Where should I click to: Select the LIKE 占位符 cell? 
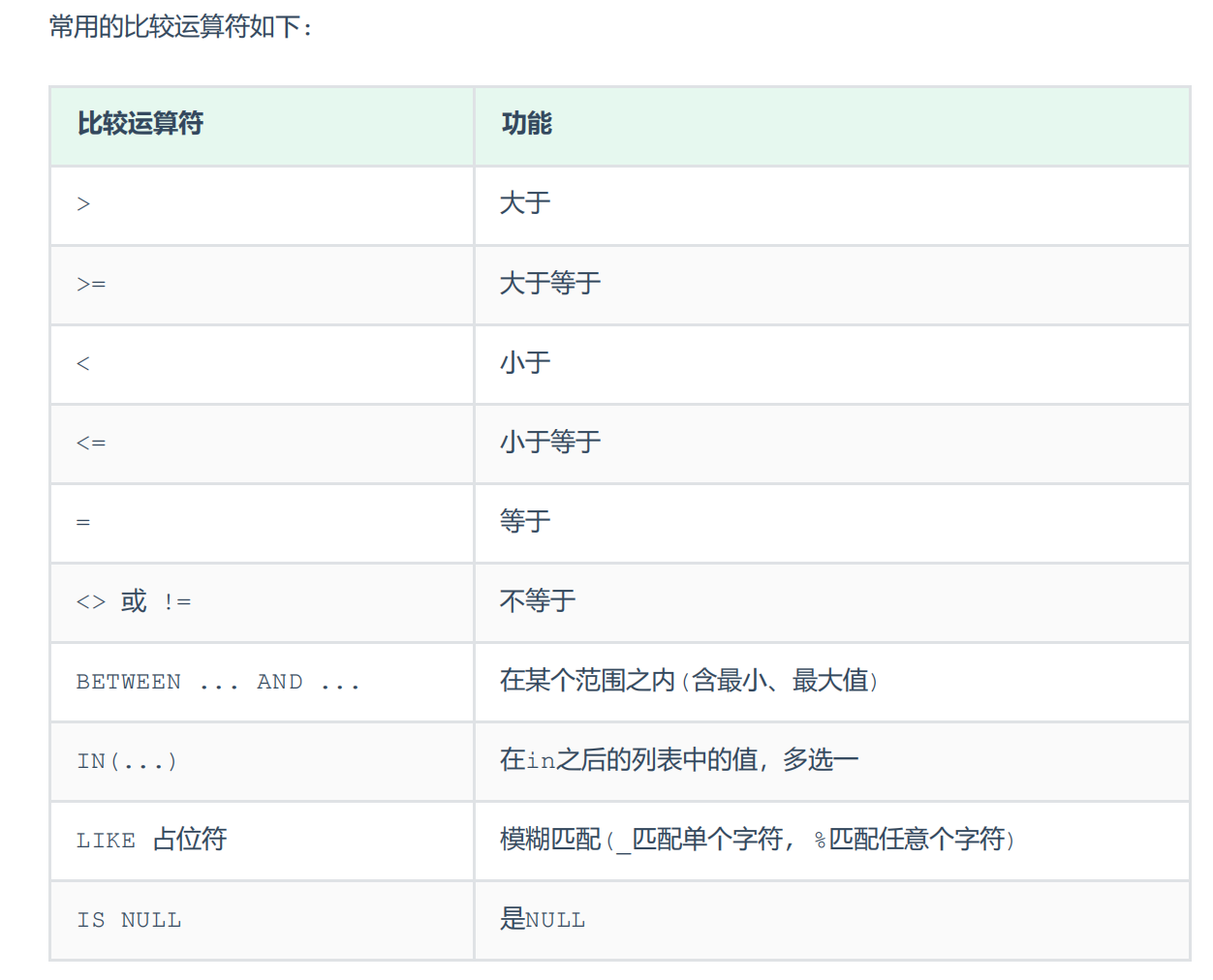pos(262,841)
